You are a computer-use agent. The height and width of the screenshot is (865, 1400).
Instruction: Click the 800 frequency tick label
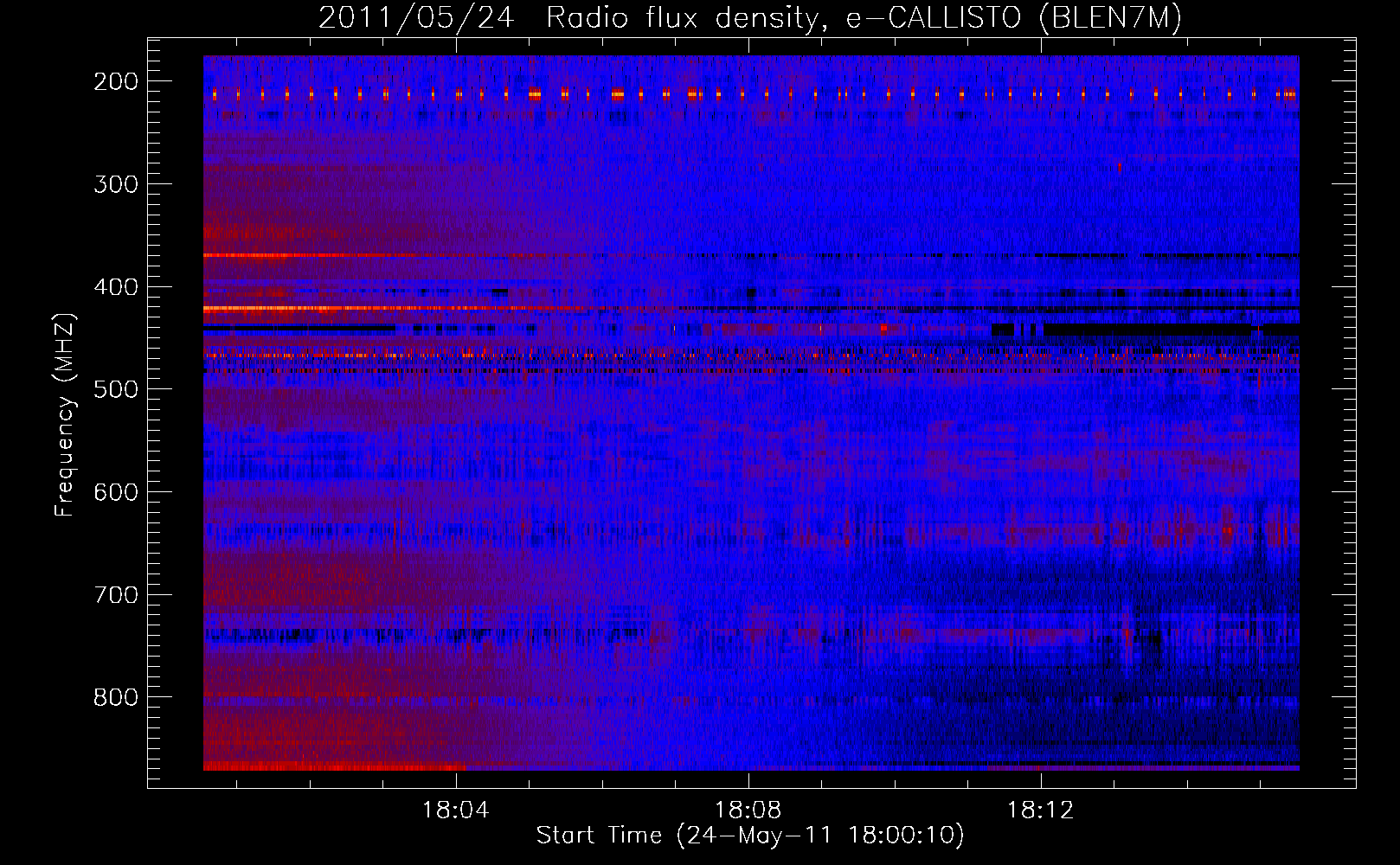(x=116, y=697)
